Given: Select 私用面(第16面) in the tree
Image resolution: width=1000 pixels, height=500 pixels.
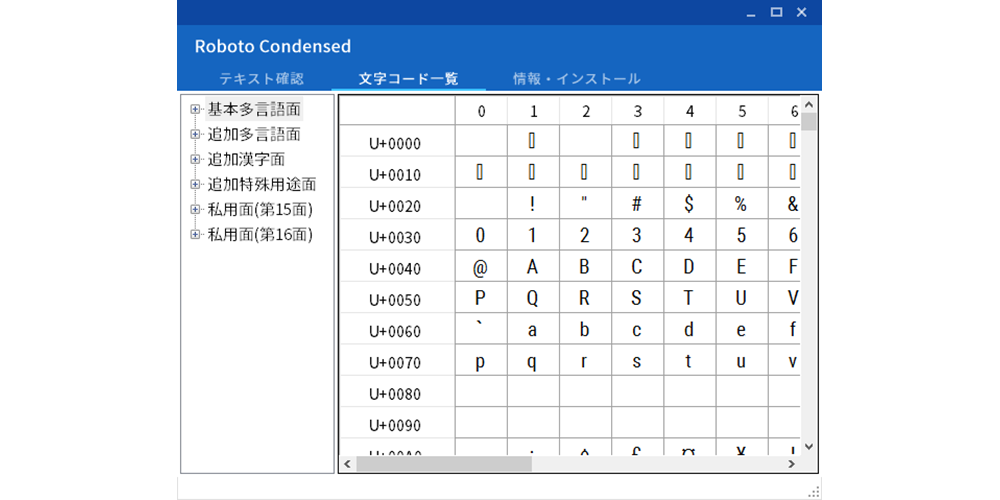Looking at the screenshot, I should tap(260, 235).
